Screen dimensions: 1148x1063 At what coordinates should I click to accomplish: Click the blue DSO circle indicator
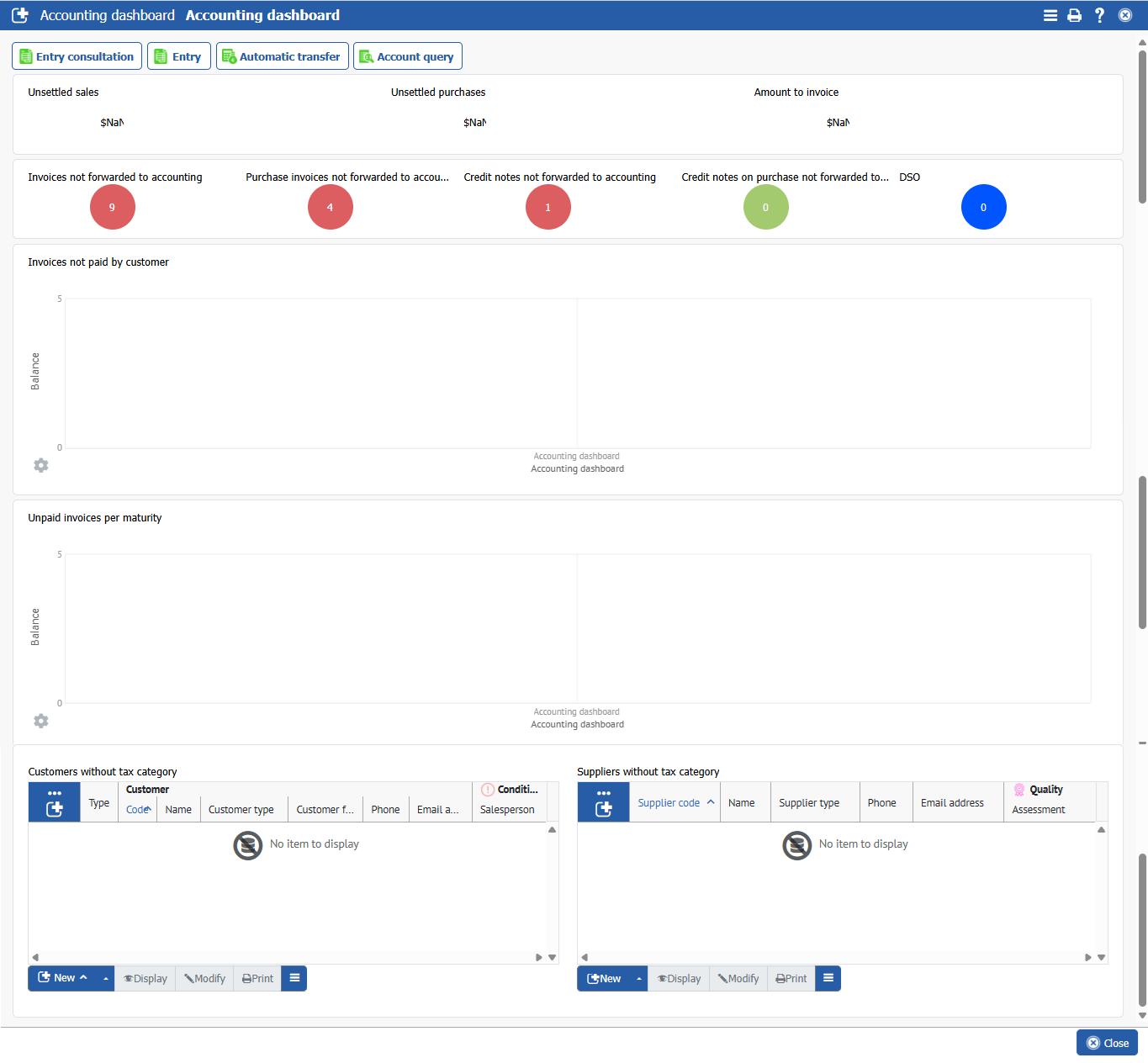983,207
